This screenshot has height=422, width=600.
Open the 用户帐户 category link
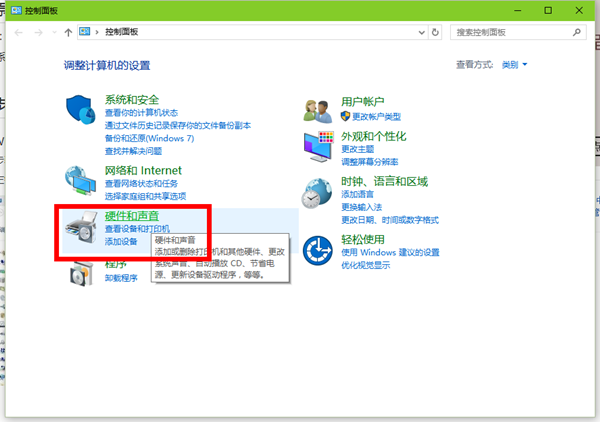point(362,101)
